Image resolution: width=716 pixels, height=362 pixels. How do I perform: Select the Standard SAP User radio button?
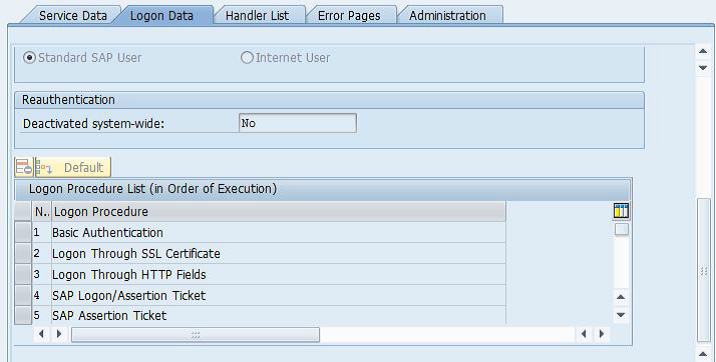click(30, 58)
